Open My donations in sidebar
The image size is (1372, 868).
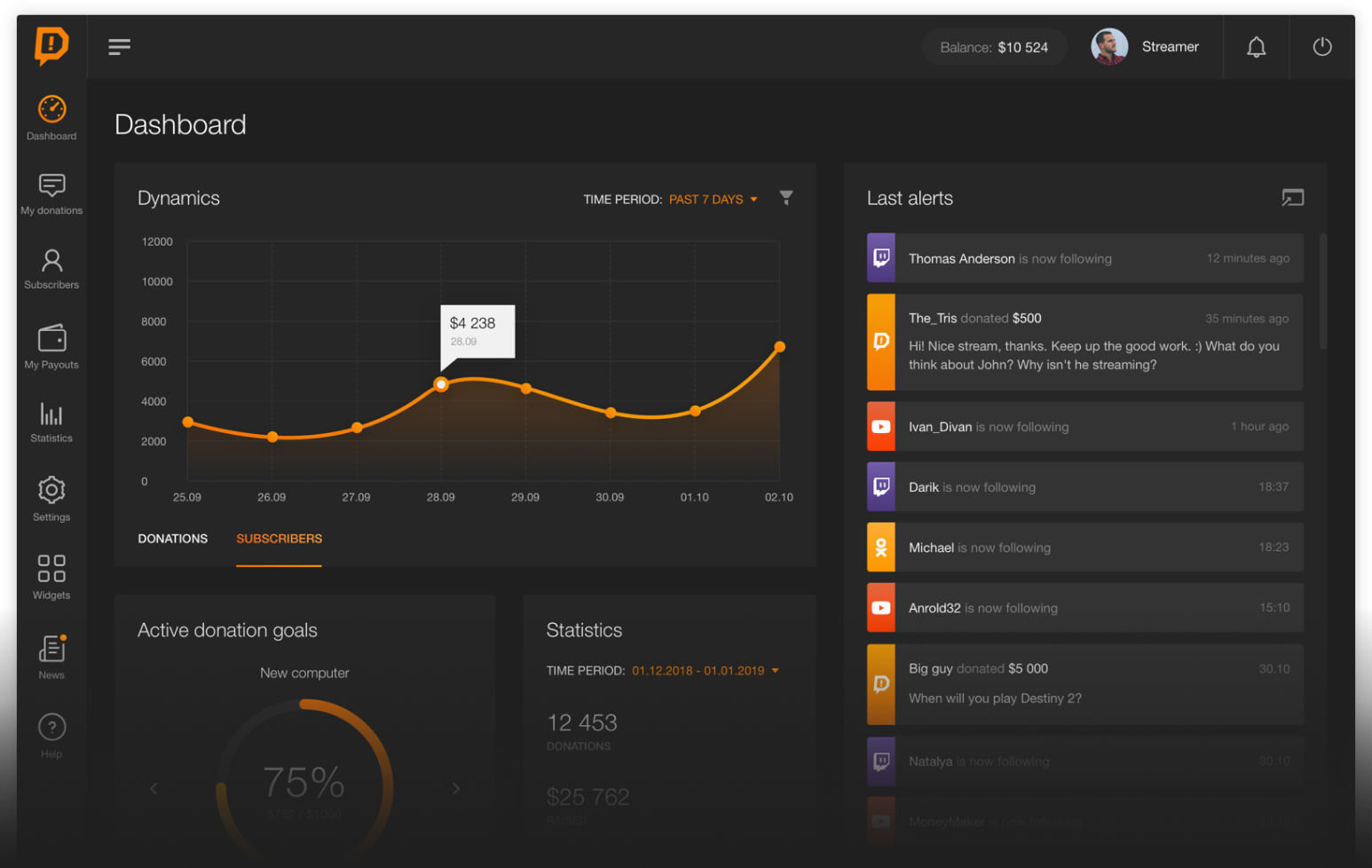51,194
